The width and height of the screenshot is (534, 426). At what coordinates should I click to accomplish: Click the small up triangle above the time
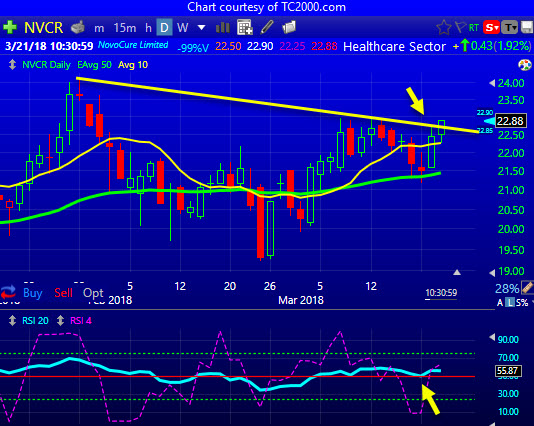coord(457,272)
